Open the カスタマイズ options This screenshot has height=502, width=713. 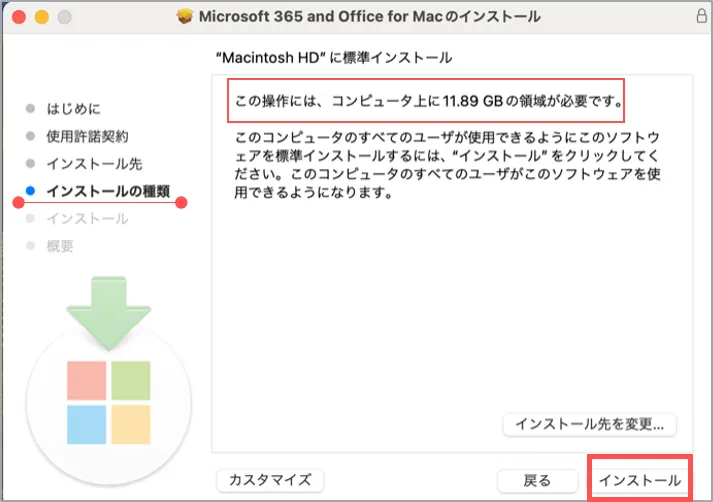(x=270, y=480)
